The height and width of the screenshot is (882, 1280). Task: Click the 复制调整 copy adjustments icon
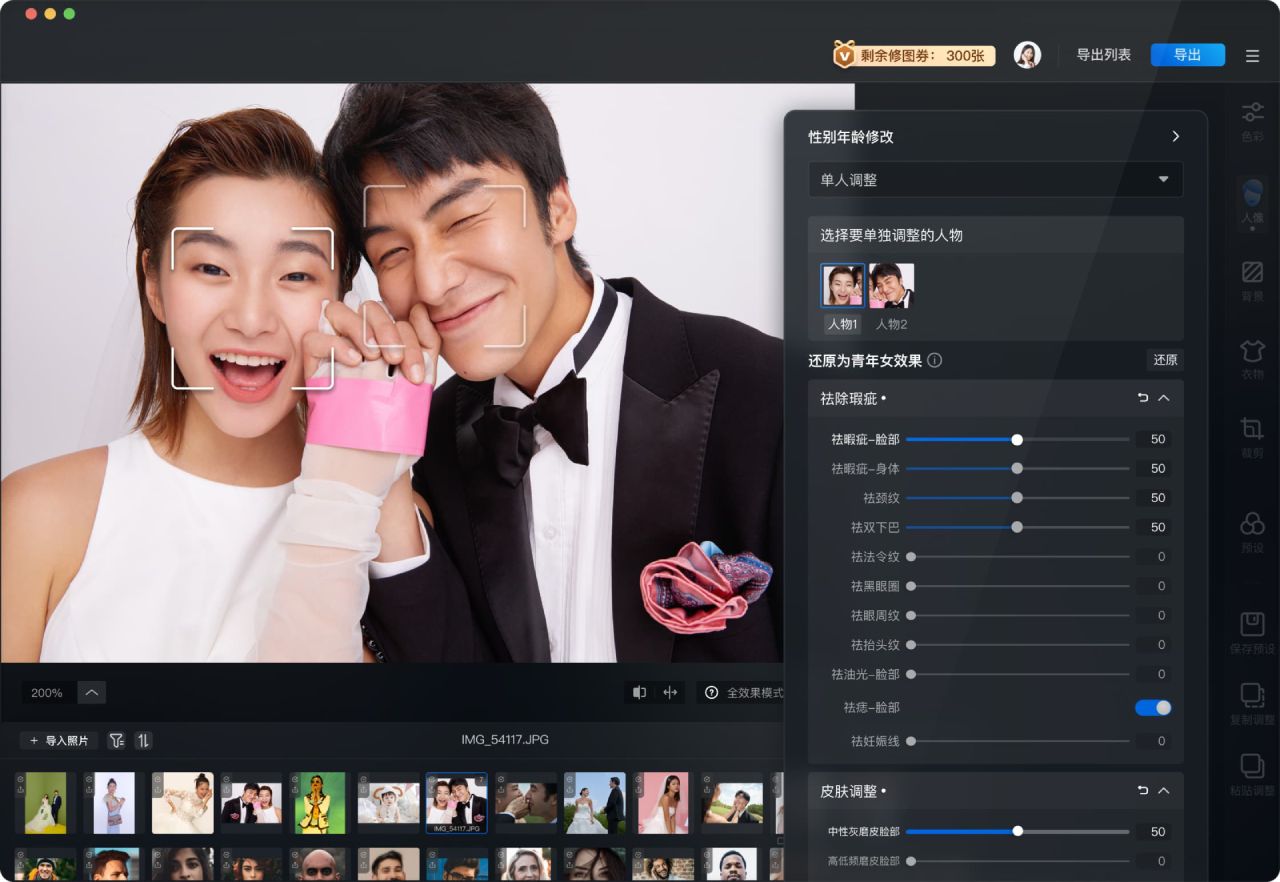(x=1252, y=700)
